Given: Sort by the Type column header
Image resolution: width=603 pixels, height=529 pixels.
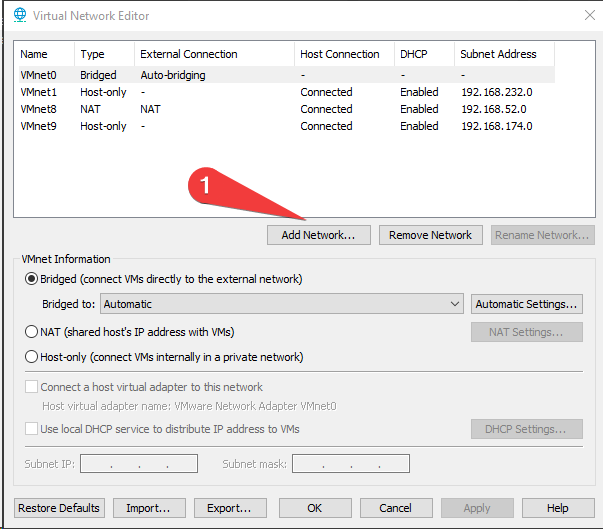Looking at the screenshot, I should click(x=104, y=54).
